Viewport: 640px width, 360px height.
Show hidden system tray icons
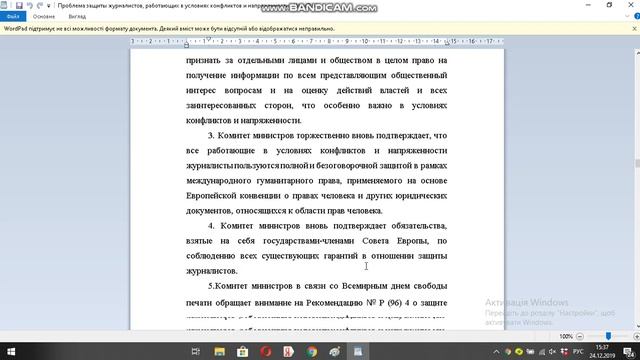tap(496, 351)
